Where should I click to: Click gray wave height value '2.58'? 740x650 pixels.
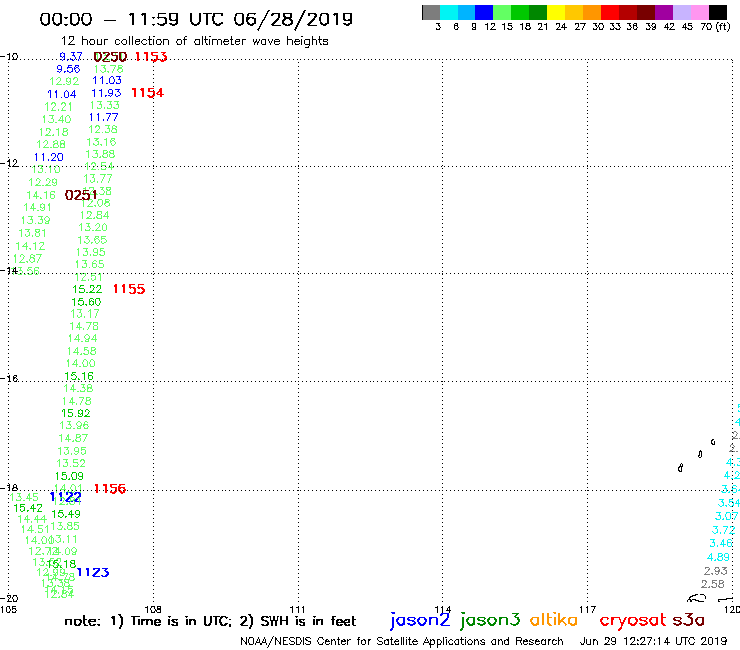(713, 584)
